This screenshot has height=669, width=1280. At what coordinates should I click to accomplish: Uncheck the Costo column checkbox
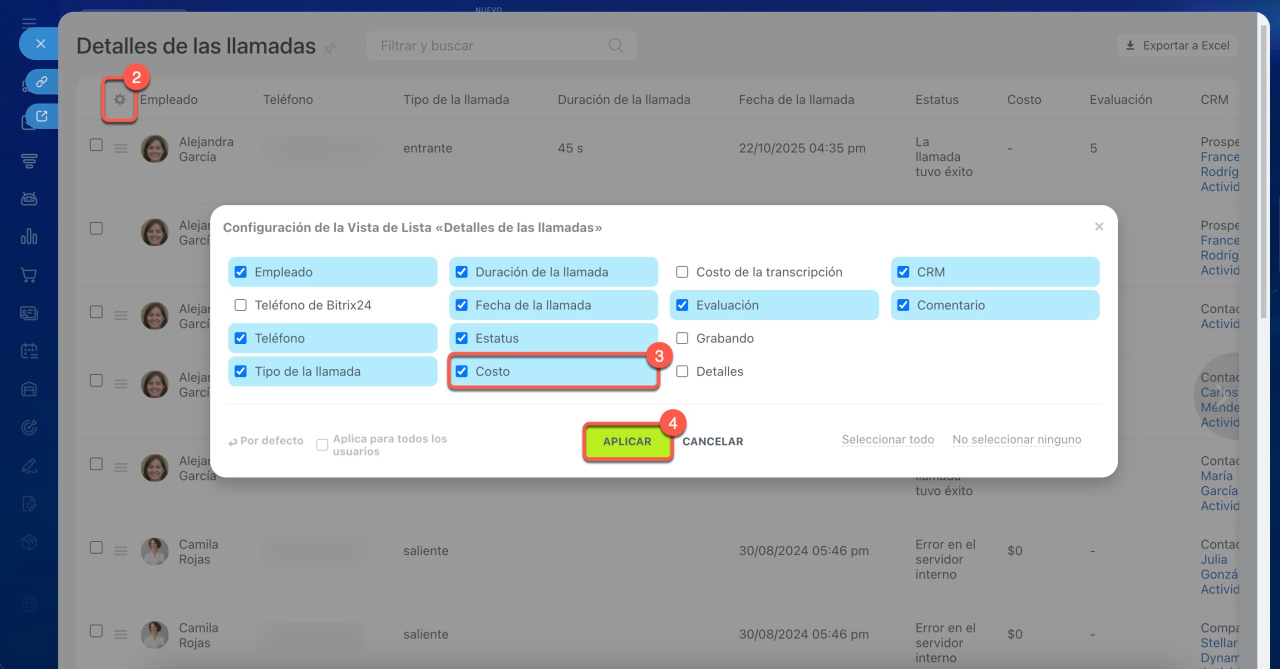(461, 371)
